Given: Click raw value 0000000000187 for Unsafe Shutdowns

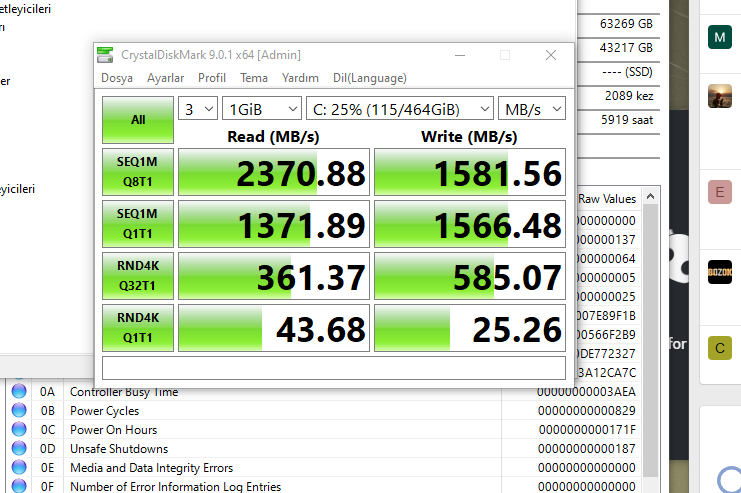Looking at the screenshot, I should (586, 449).
